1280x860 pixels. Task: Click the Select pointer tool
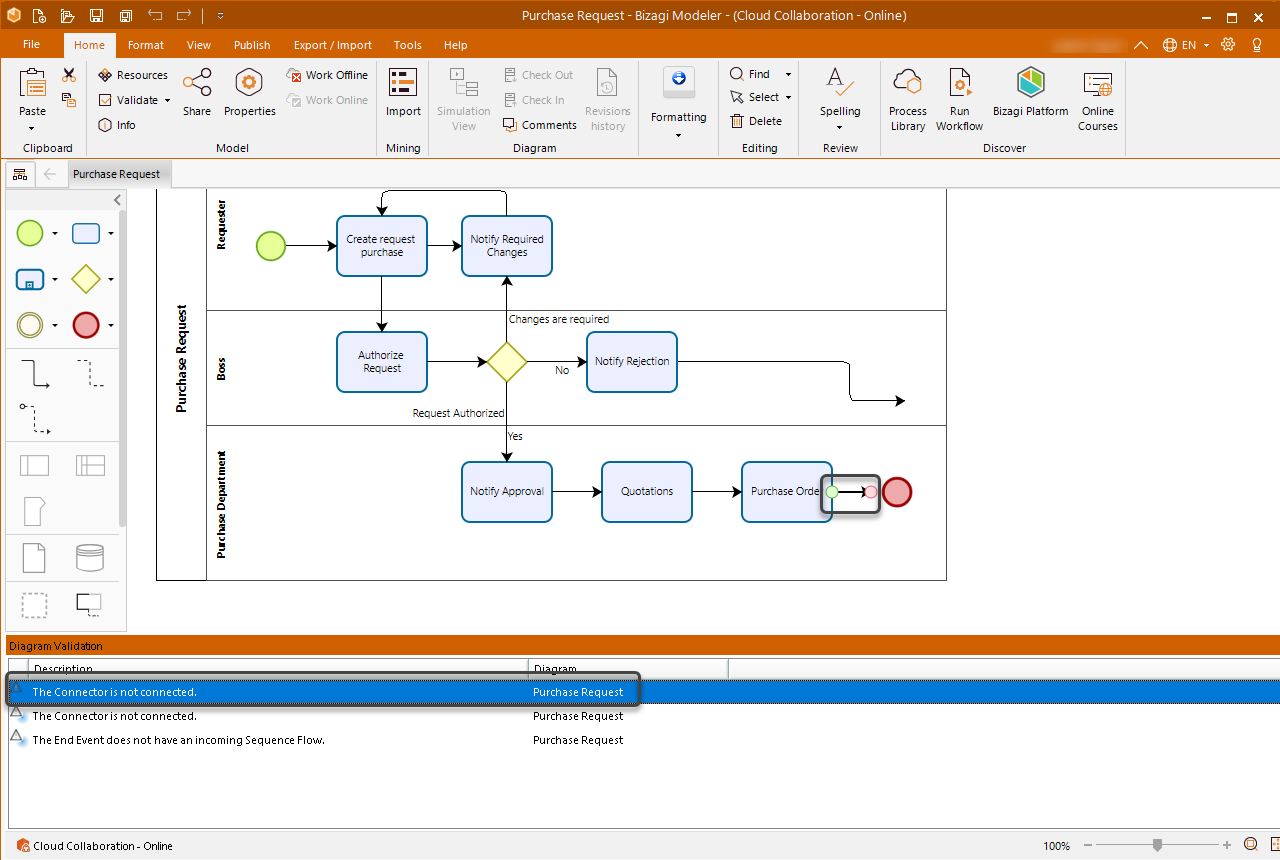(x=754, y=97)
